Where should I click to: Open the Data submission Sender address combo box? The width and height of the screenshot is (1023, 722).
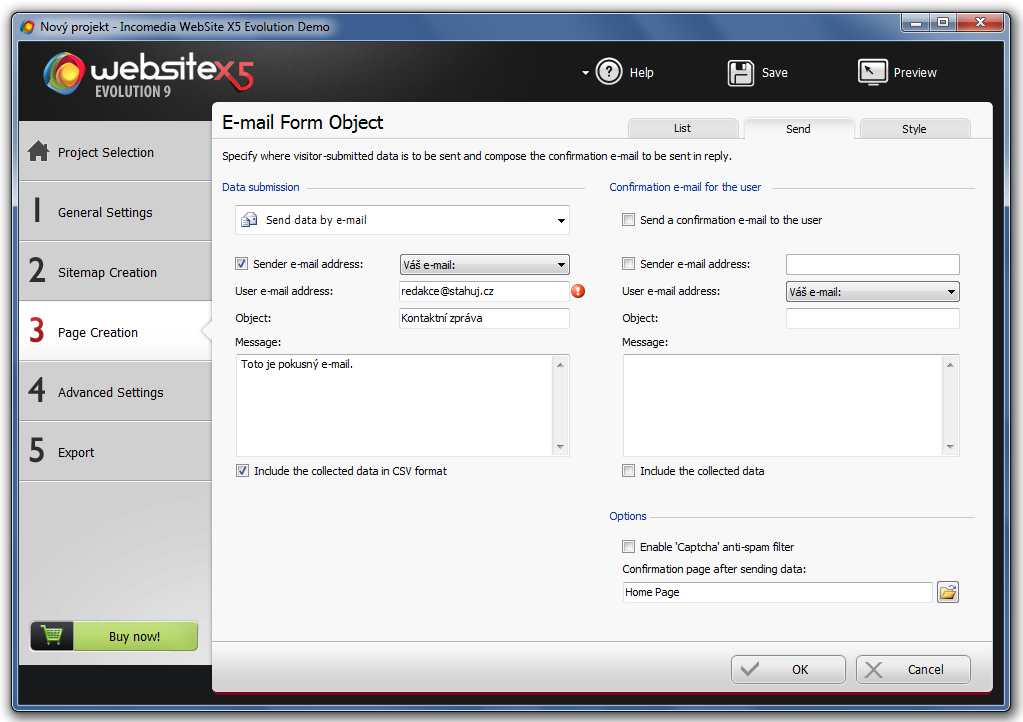point(484,264)
